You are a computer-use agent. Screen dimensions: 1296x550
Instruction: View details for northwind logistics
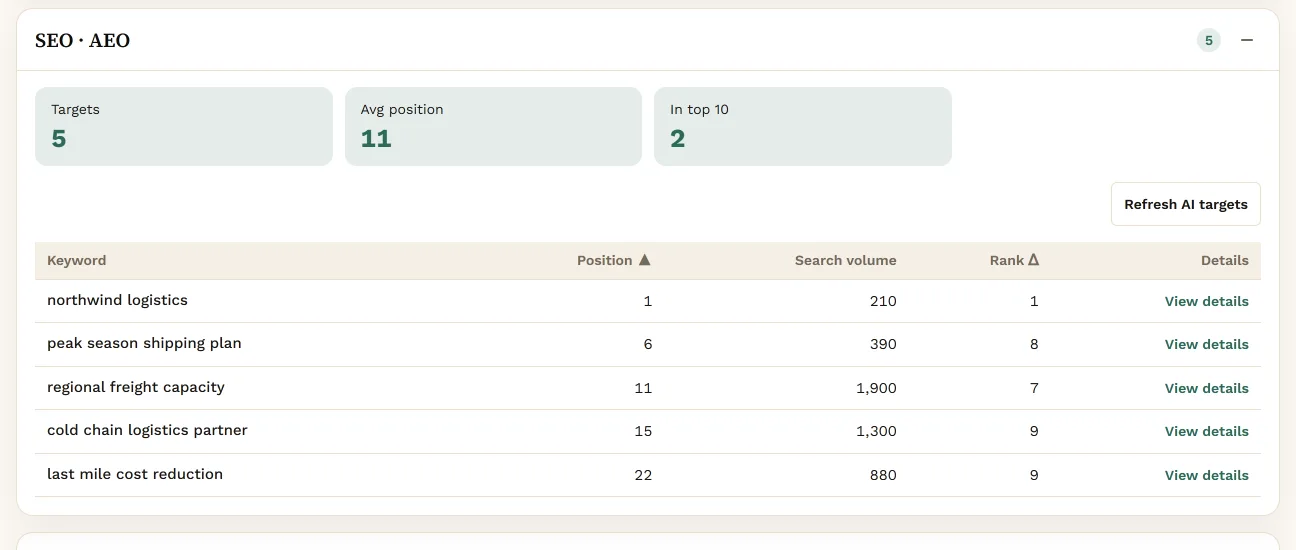point(1207,301)
